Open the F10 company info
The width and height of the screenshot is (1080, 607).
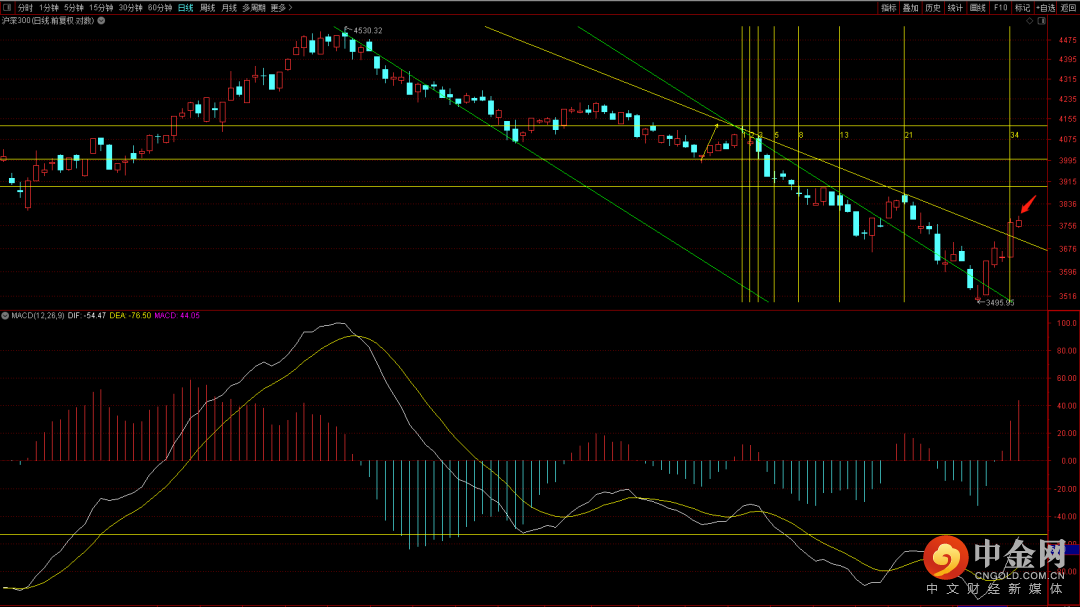point(1000,7)
